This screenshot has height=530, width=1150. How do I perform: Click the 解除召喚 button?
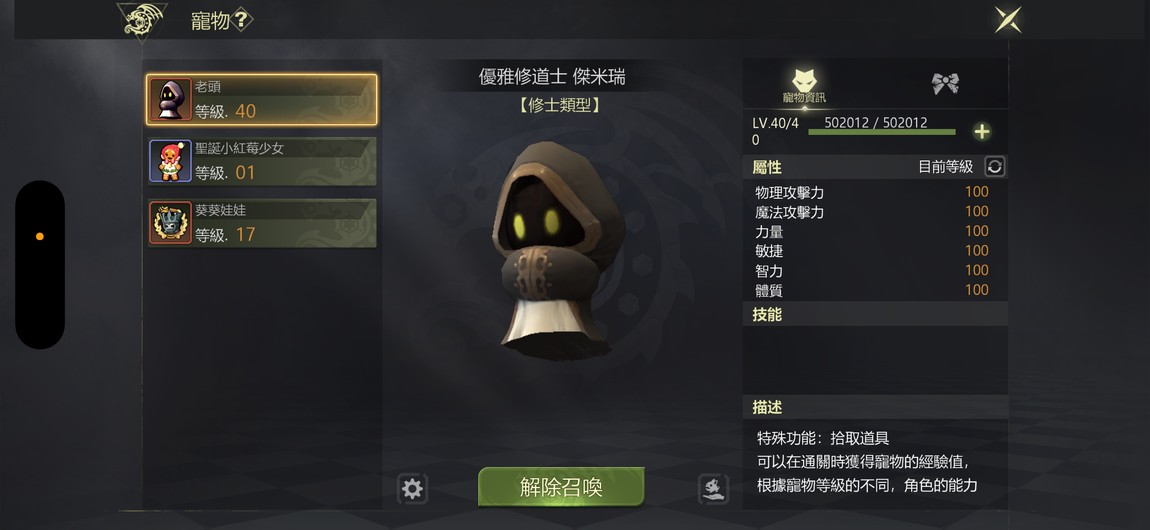pos(561,487)
